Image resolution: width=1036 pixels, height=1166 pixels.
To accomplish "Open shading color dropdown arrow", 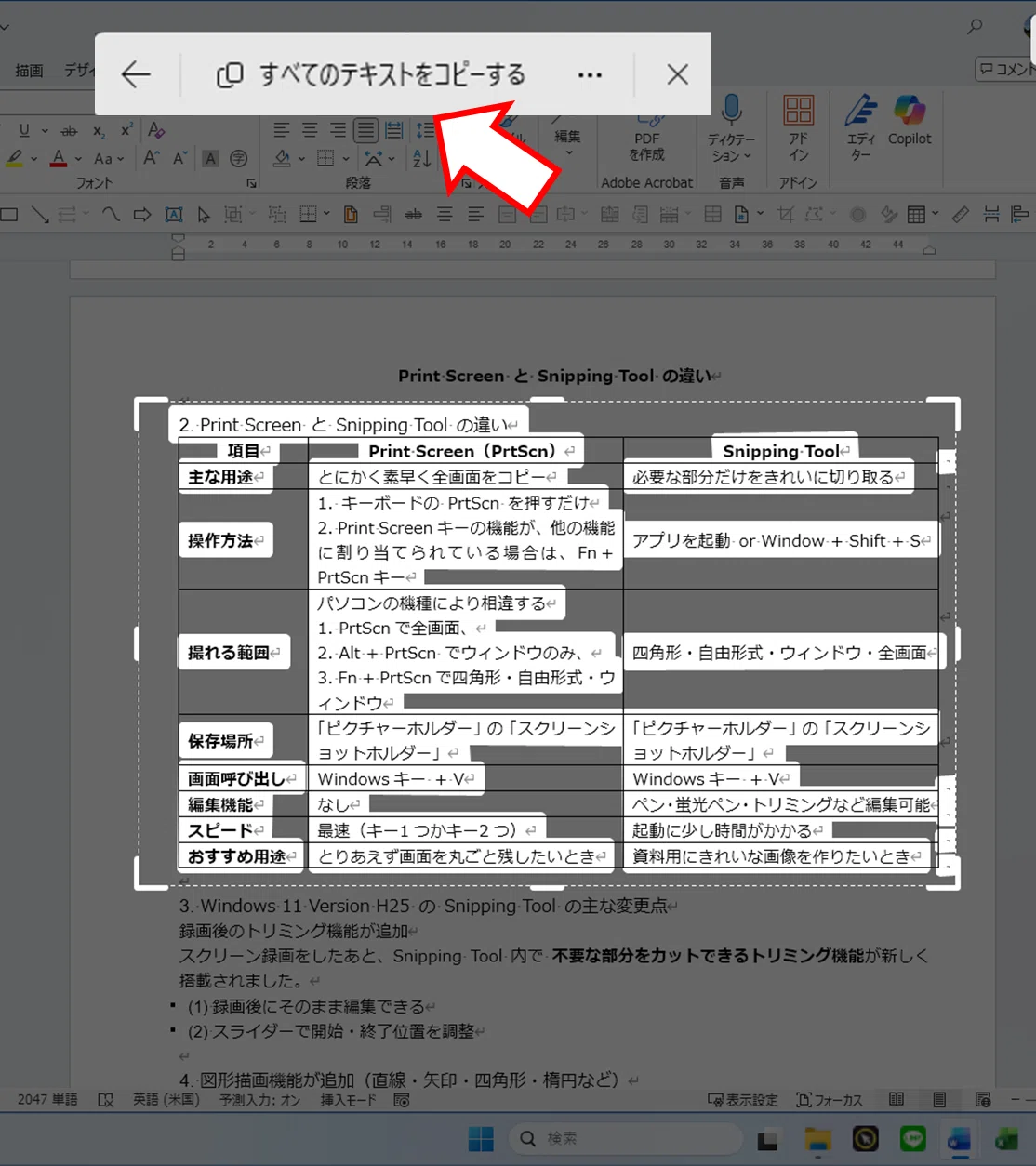I will 301,159.
